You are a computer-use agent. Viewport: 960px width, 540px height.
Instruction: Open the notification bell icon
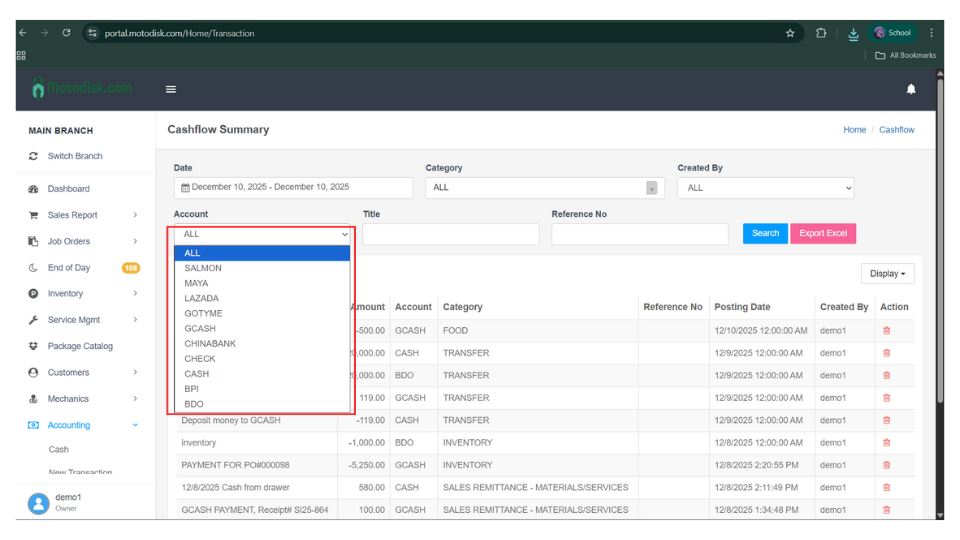tap(910, 89)
